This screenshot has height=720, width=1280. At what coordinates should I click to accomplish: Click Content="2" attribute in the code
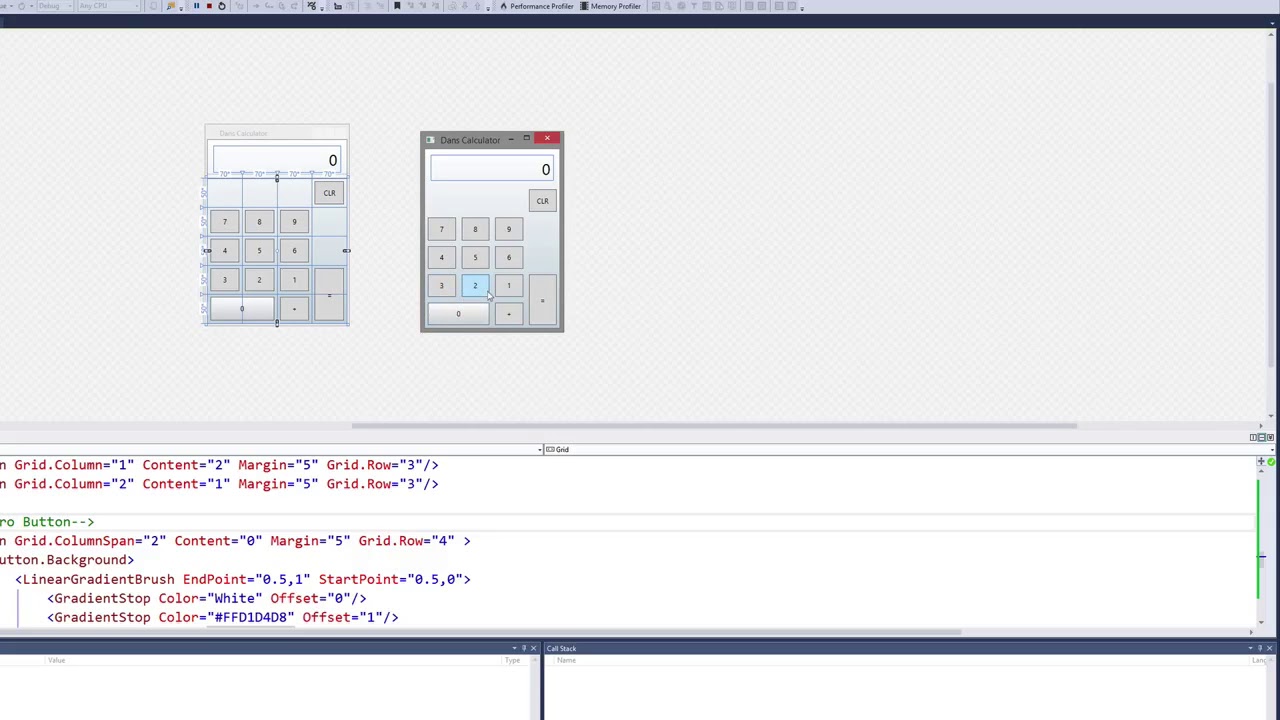(186, 465)
